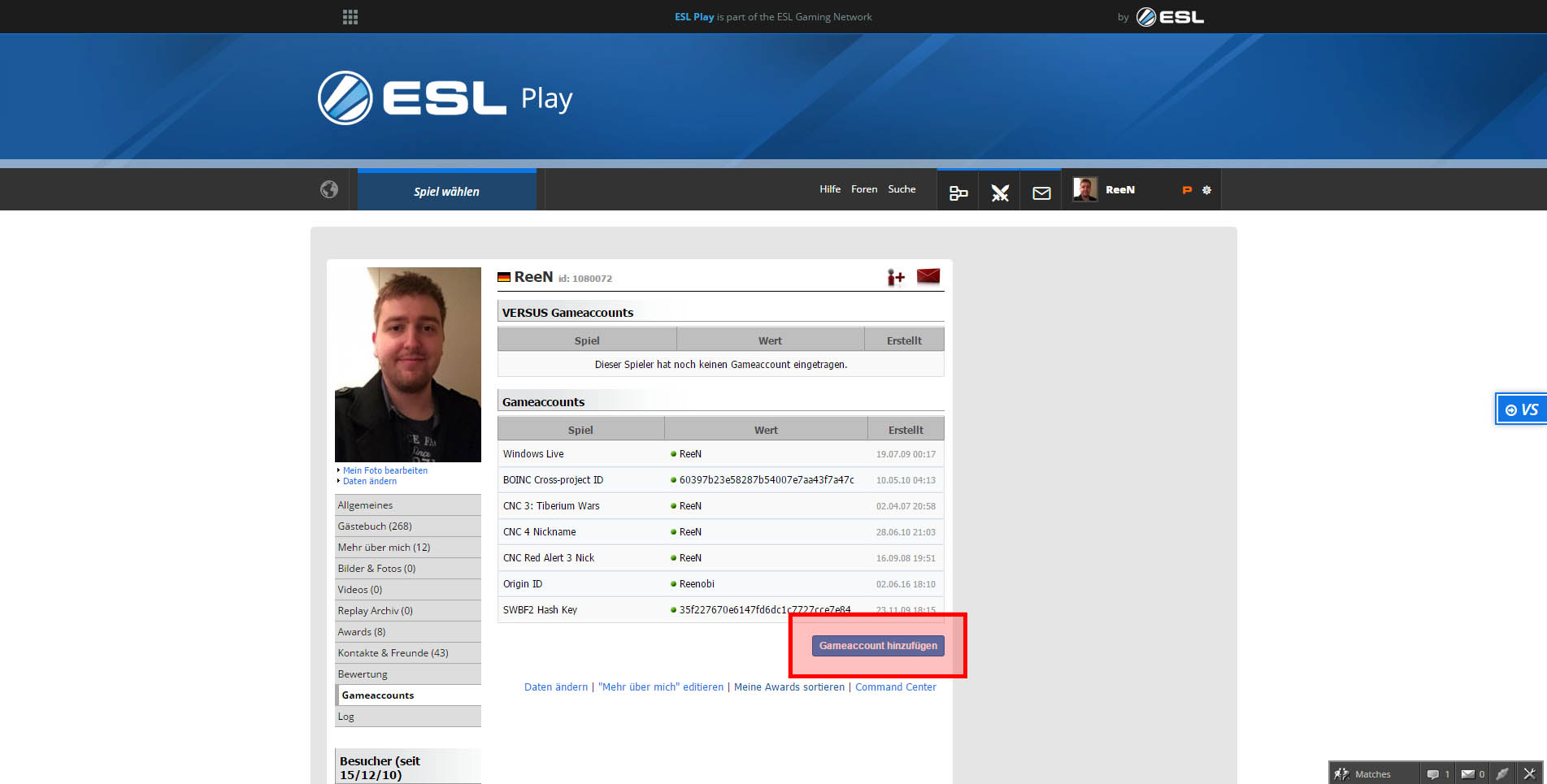Screen dimensions: 1547x784
Task: Click Wert header in Gameaccounts table
Action: pos(766,430)
